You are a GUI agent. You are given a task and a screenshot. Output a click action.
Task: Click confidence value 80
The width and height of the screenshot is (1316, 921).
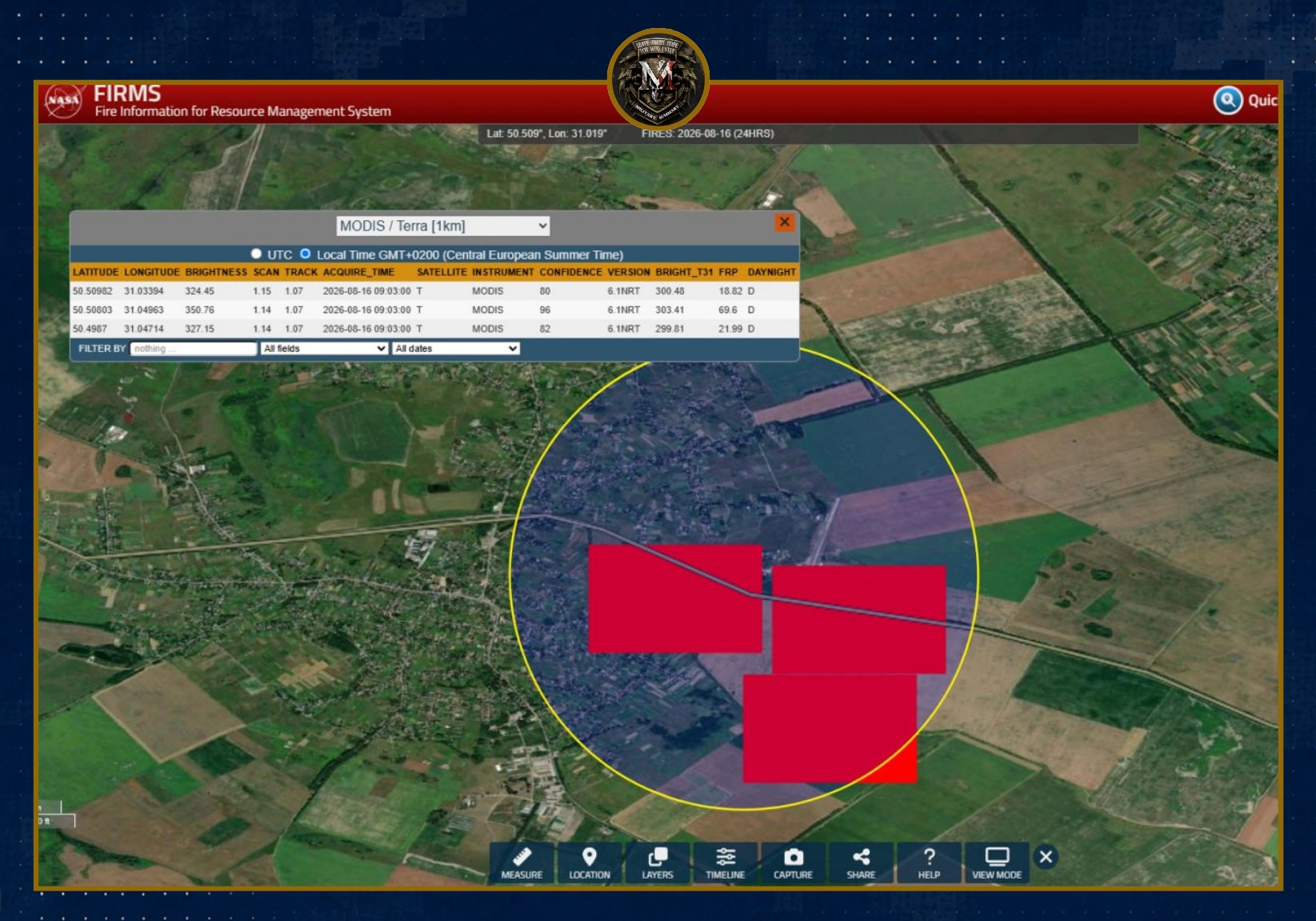point(545,291)
